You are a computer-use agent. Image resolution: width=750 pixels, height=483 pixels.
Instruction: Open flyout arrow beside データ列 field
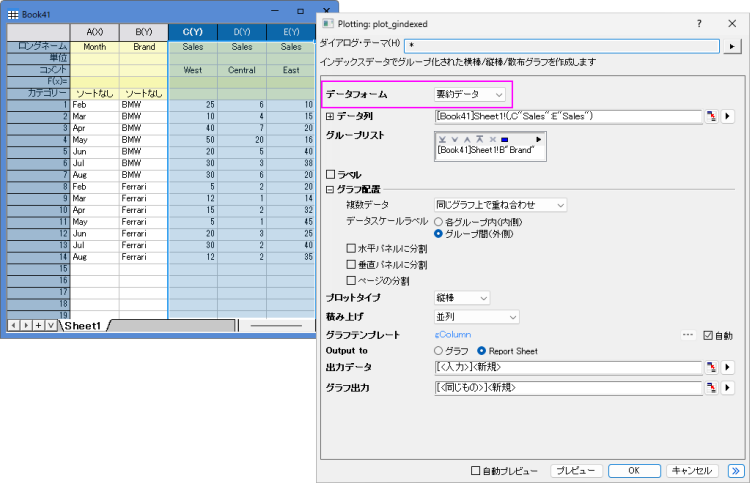click(x=728, y=116)
